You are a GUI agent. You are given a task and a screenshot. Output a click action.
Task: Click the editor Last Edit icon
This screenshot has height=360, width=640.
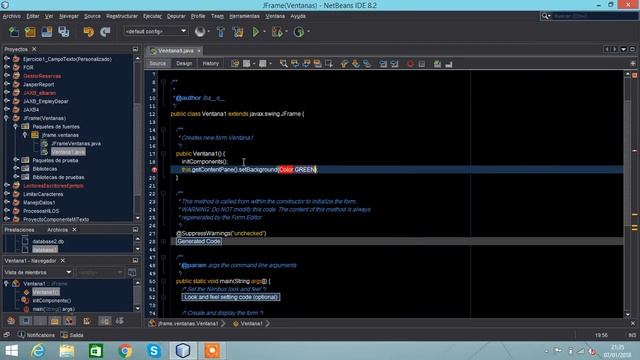235,64
